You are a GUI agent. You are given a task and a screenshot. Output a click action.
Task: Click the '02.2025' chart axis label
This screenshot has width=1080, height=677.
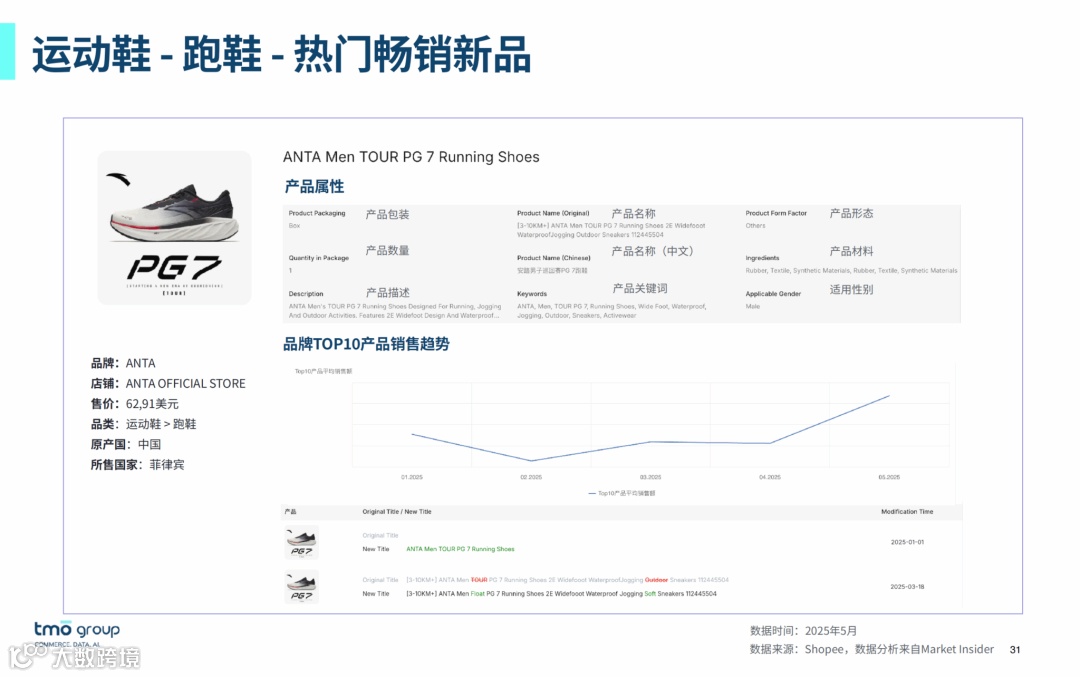[531, 477]
